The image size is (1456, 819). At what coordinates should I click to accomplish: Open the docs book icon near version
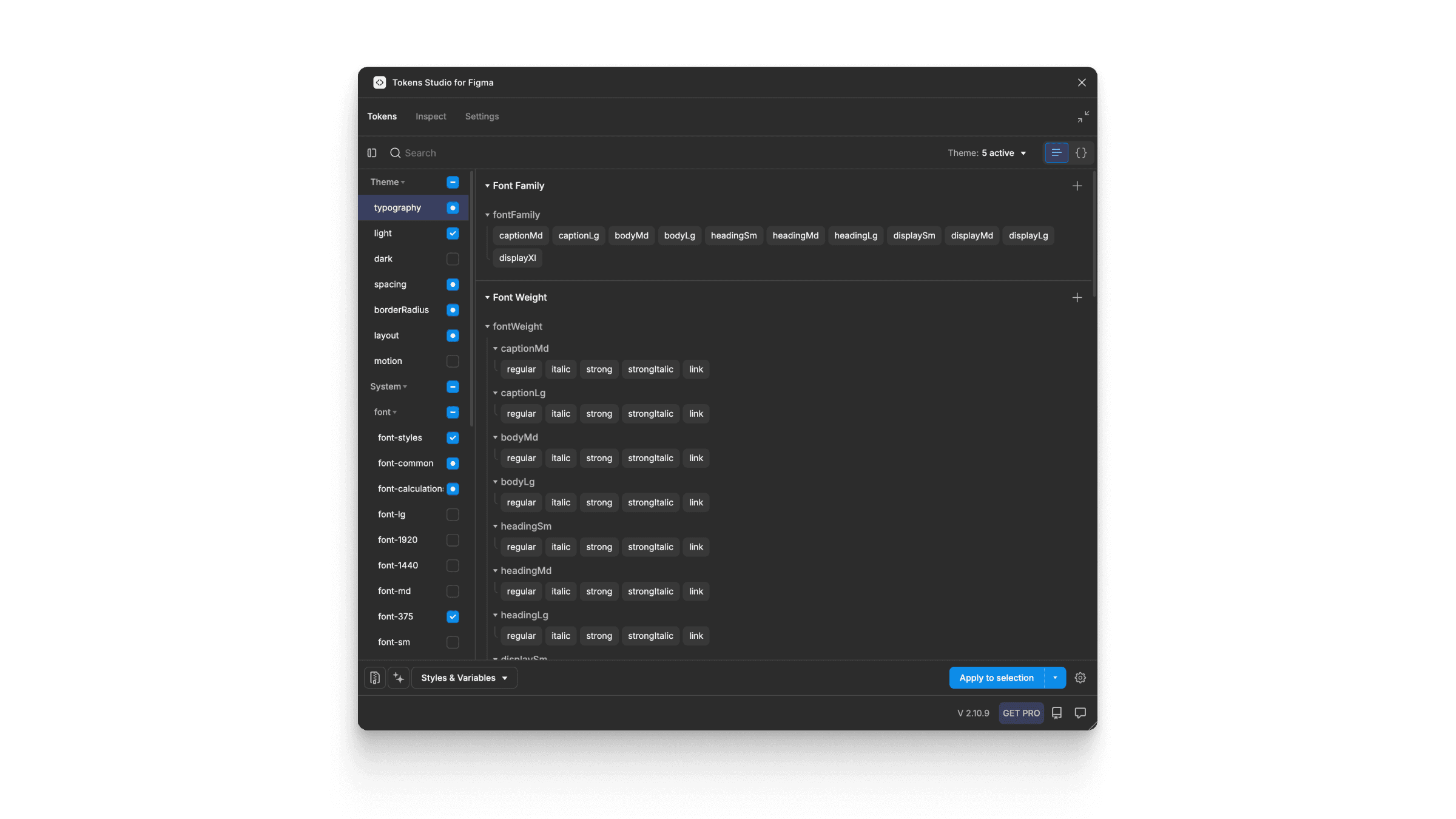pos(1056,713)
